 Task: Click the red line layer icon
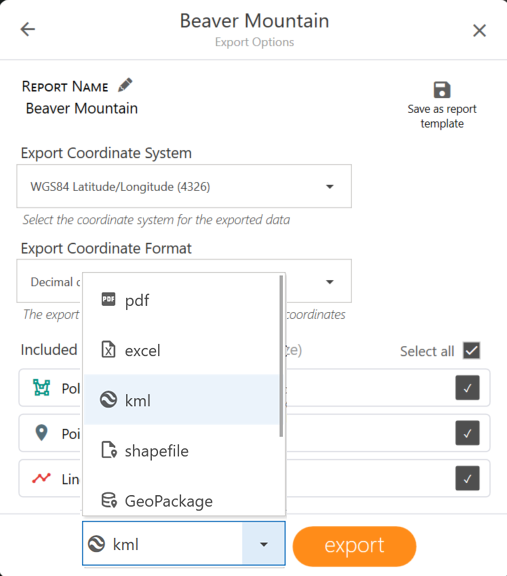[42, 478]
